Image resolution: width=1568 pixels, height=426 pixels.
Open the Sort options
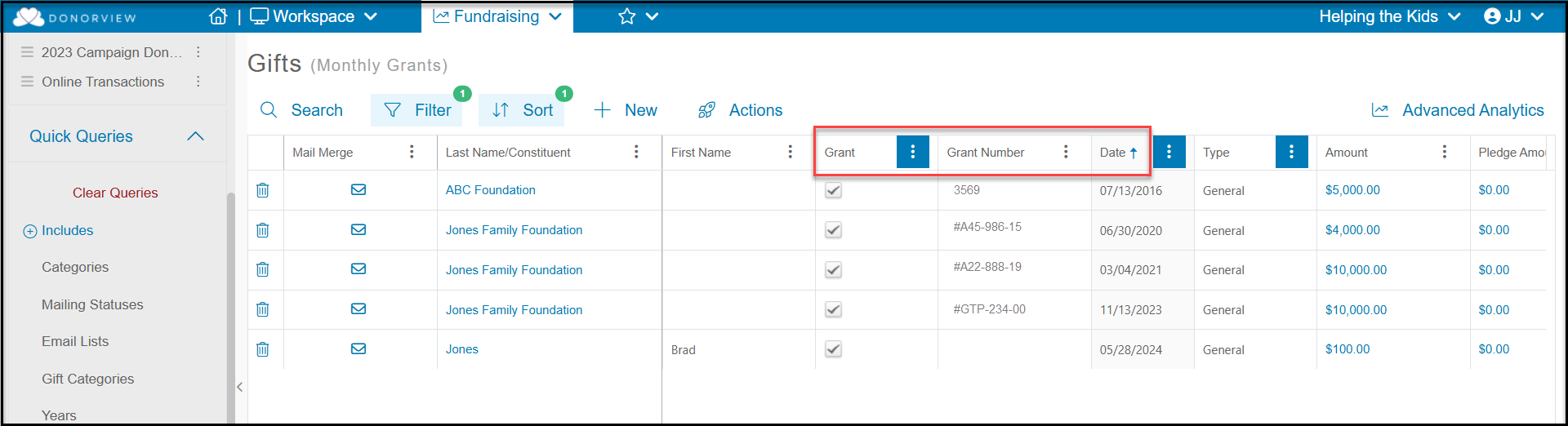click(x=522, y=110)
